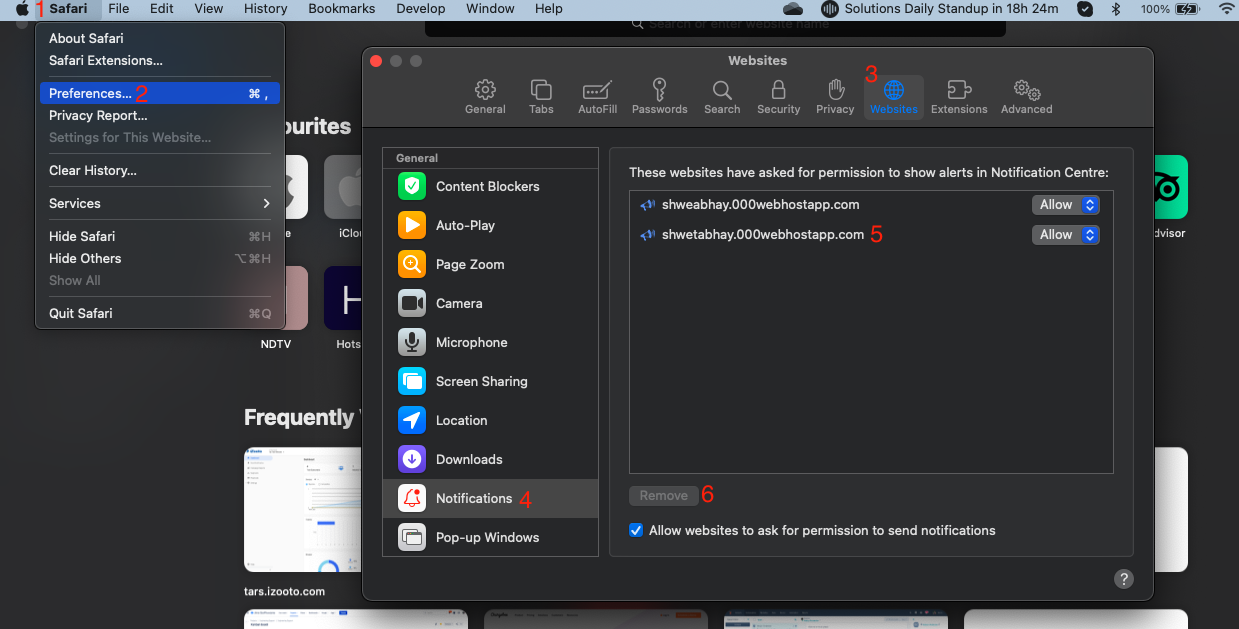This screenshot has width=1239, height=629.
Task: Open the Edit menu
Action: [x=161, y=9]
